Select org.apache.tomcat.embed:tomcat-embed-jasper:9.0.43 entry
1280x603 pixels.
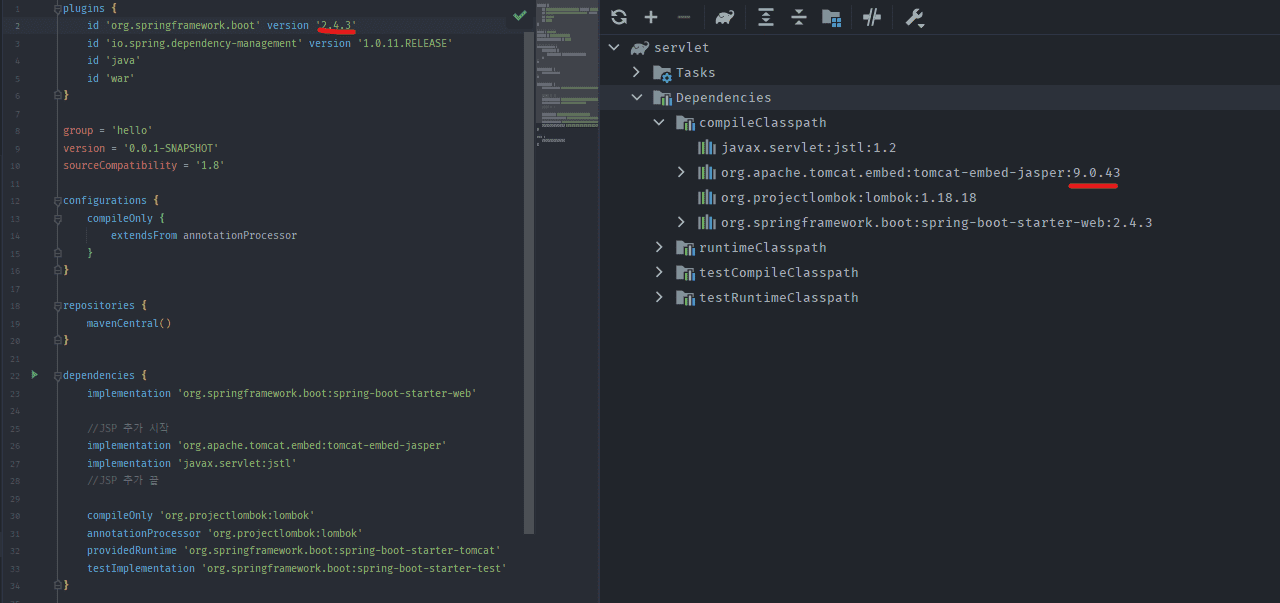tap(920, 173)
